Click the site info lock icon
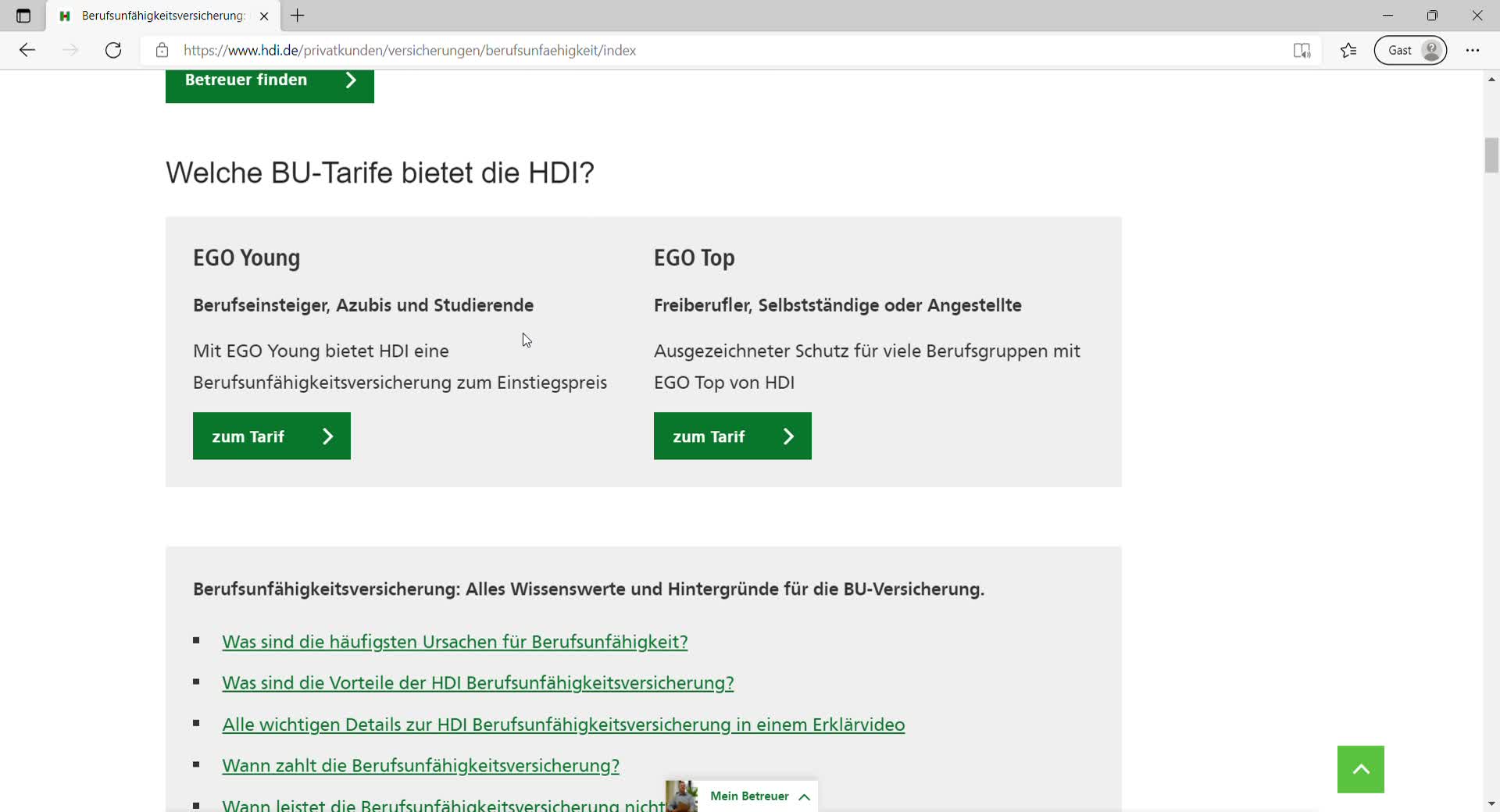 coord(162,50)
